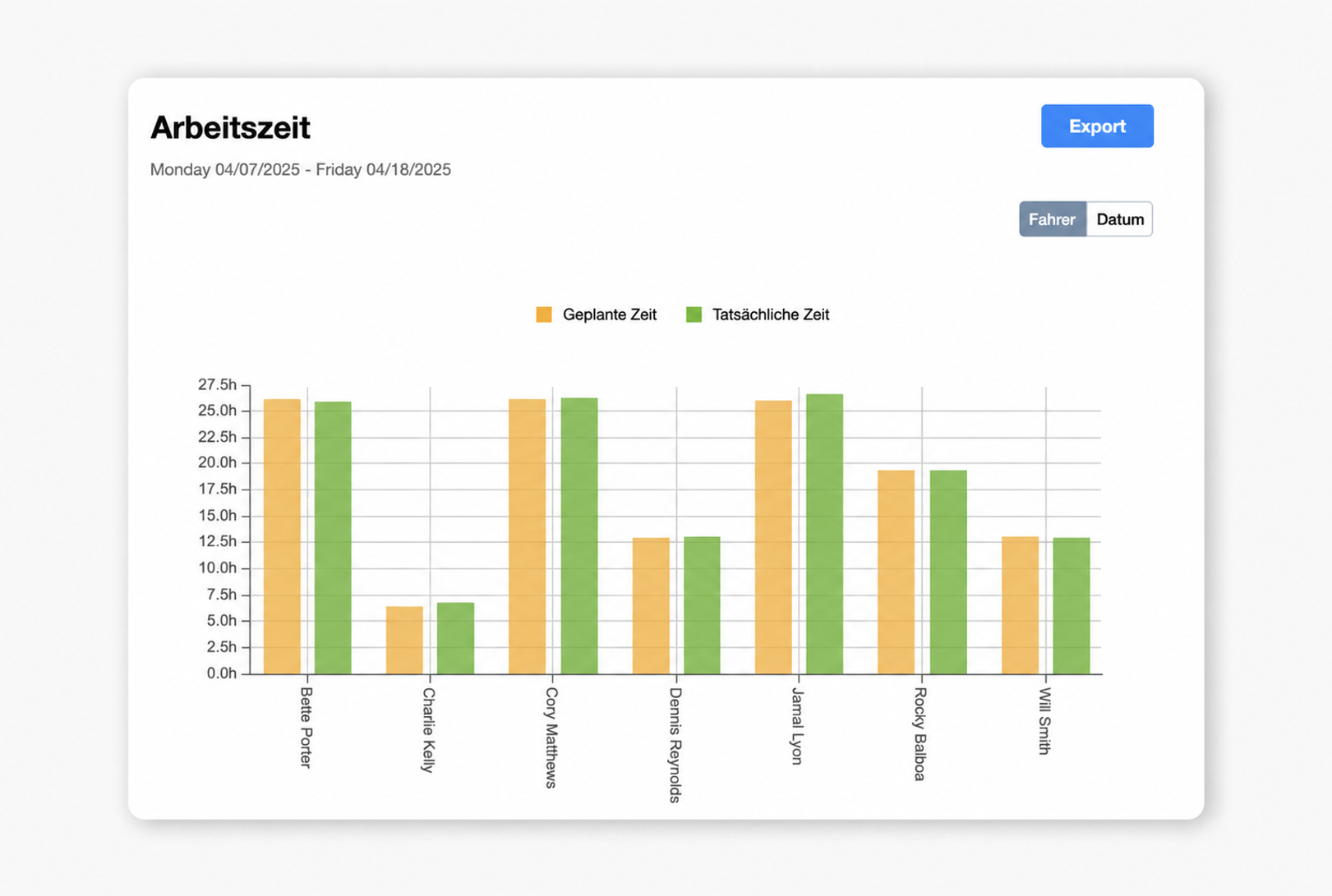Click the Dennis Reynolds axis label
Screen dimensions: 1332x896
click(675, 745)
